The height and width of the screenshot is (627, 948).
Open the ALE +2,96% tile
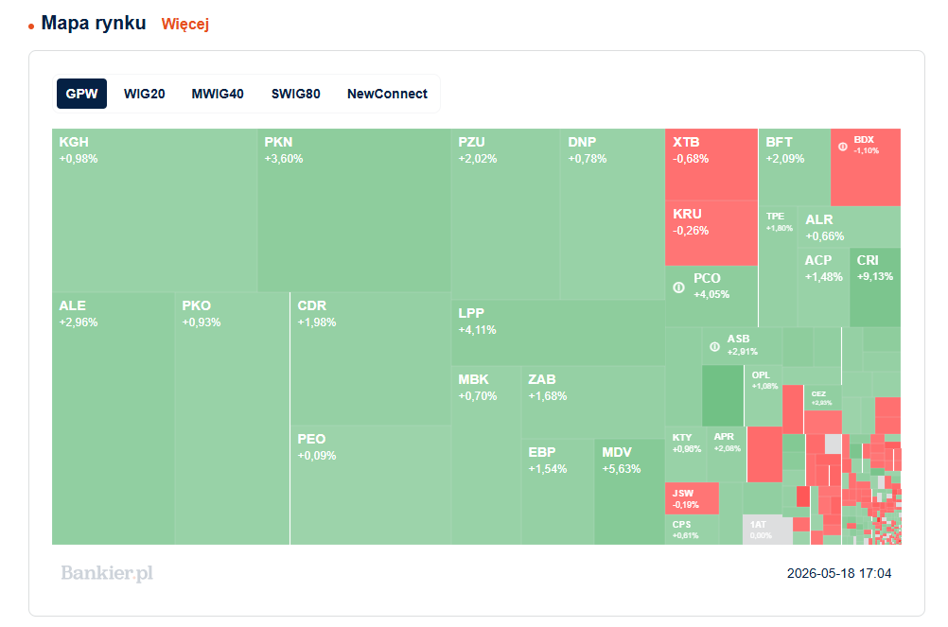pyautogui.click(x=113, y=419)
